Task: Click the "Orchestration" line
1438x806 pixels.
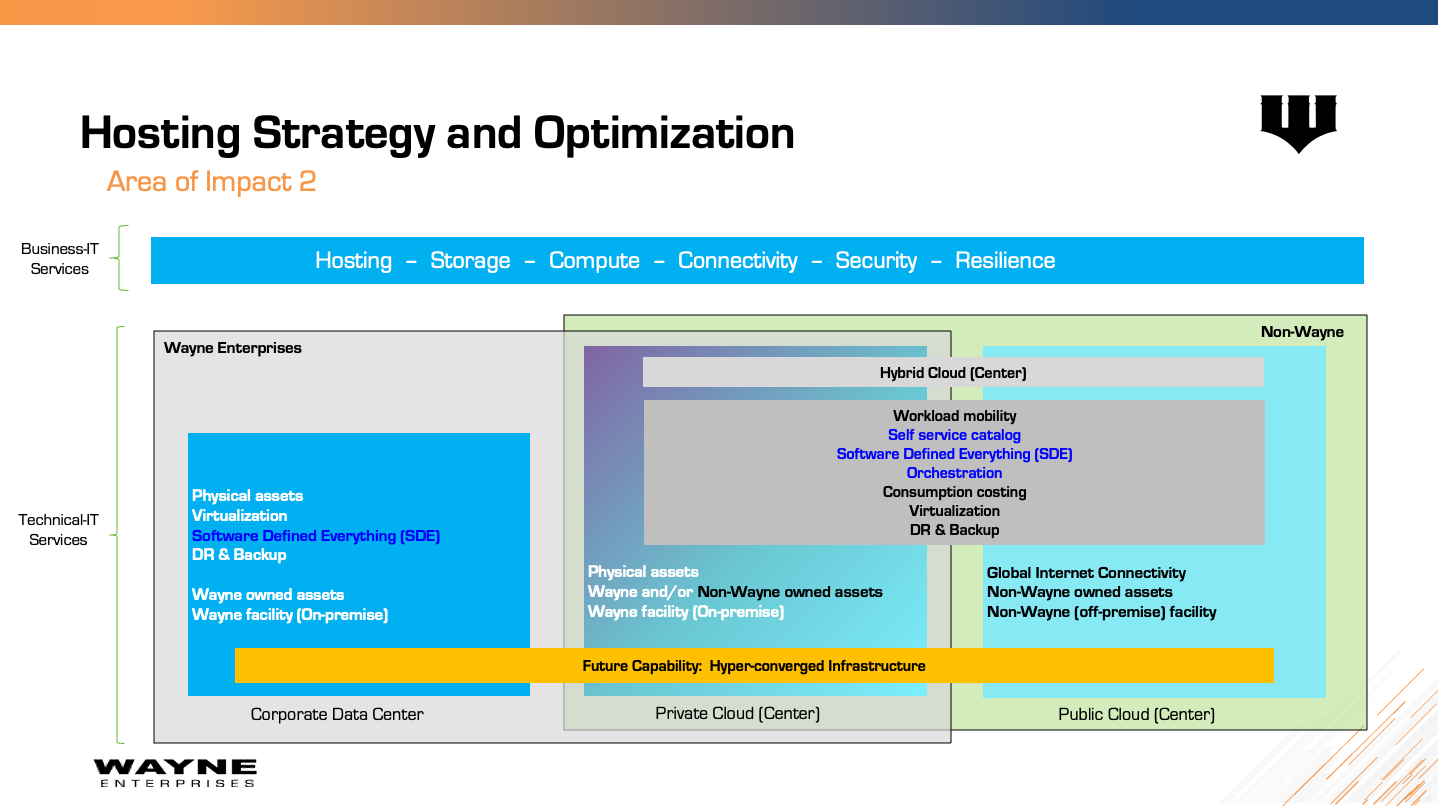Action: click(x=954, y=473)
